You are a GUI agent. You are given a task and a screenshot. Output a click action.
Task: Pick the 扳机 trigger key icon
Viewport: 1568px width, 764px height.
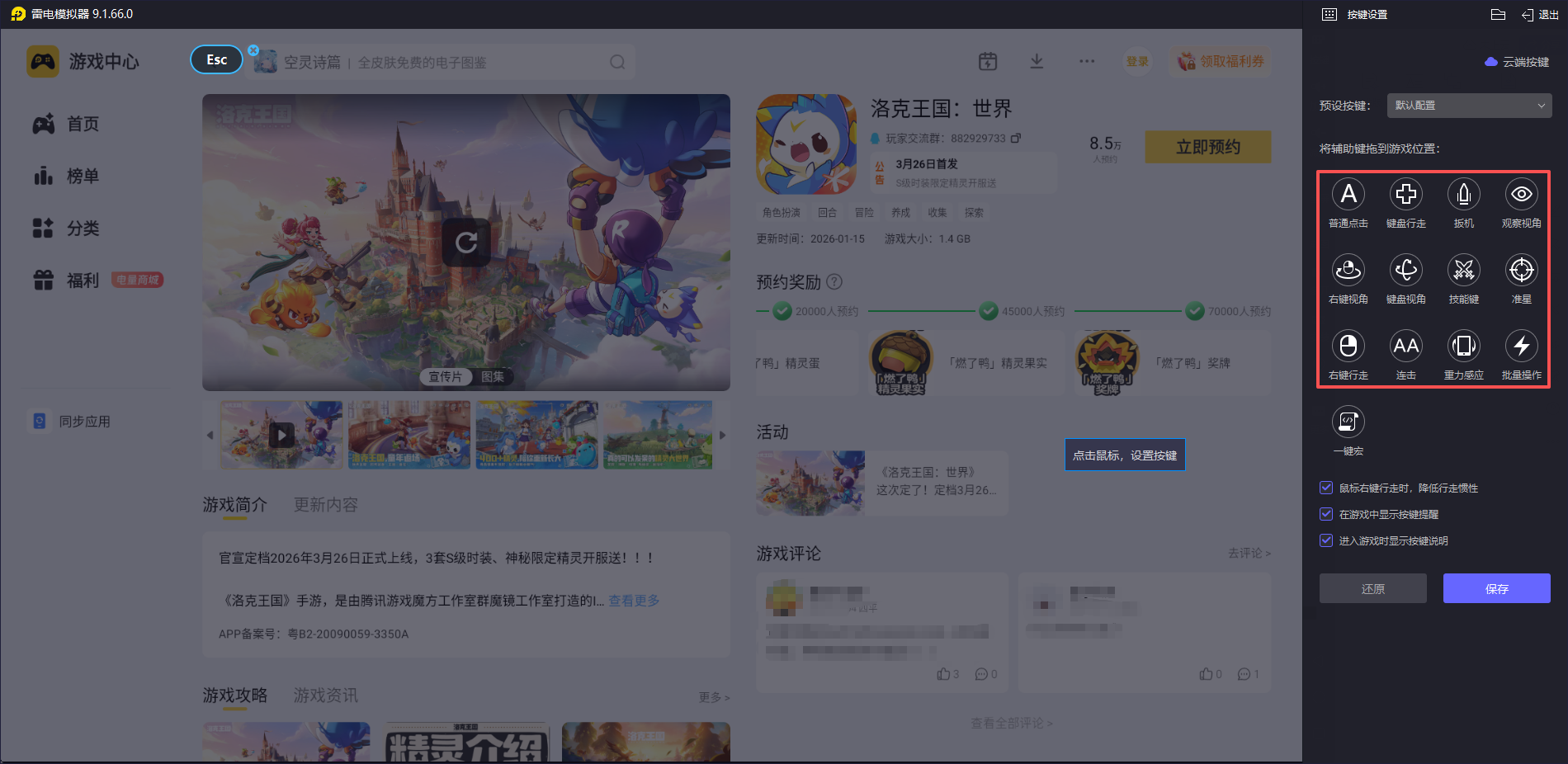click(1464, 195)
